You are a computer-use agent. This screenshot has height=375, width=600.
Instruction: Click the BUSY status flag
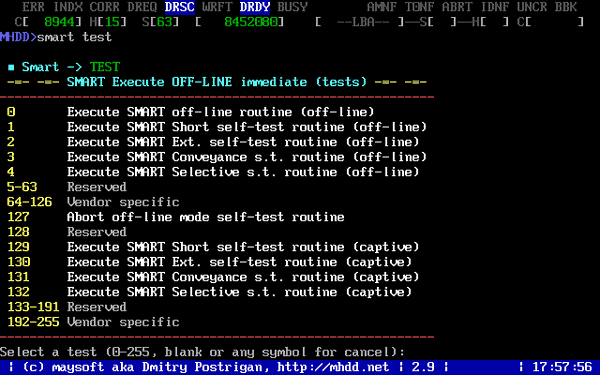coord(292,7)
